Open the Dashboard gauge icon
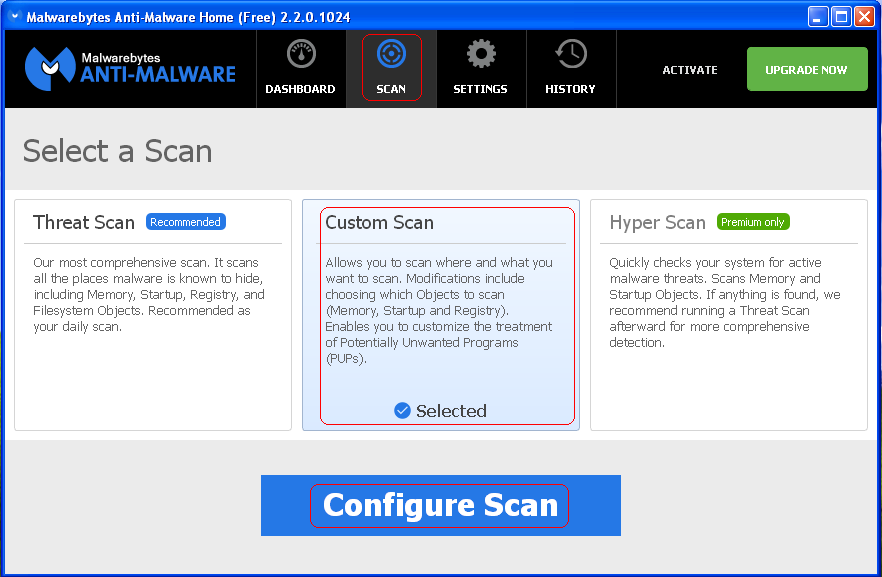882x577 pixels. (302, 54)
